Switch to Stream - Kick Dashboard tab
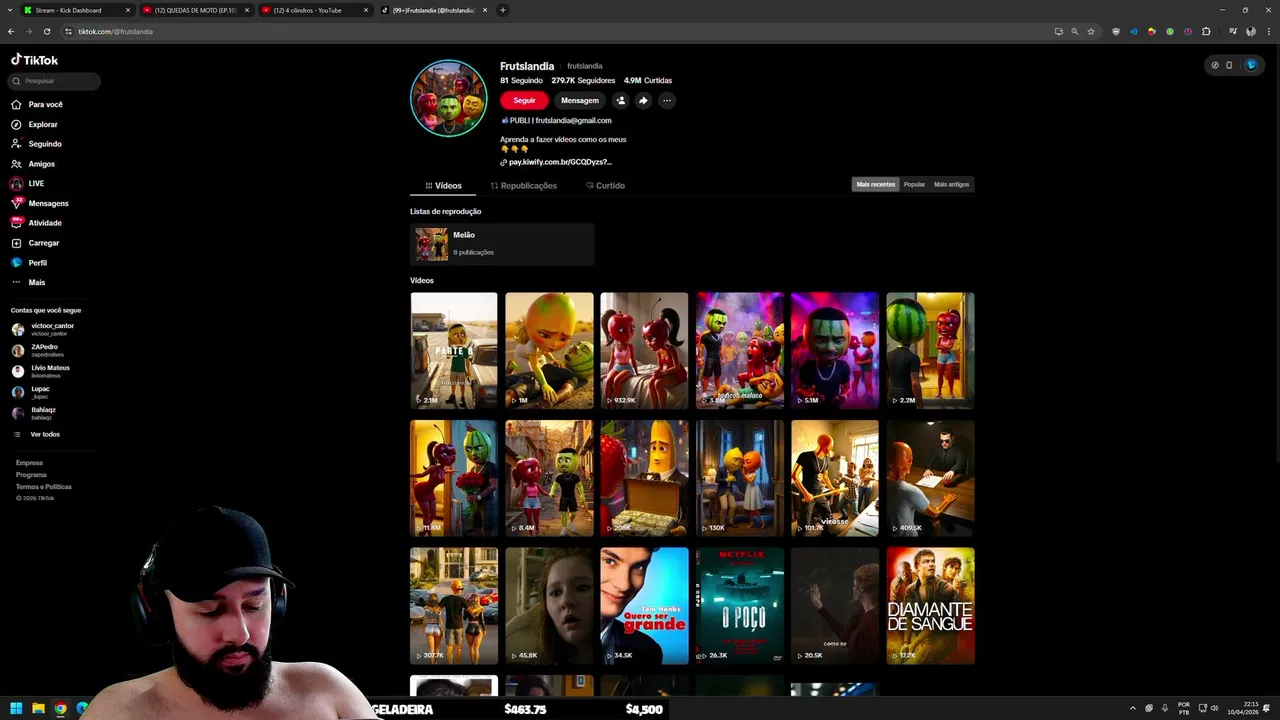This screenshot has height=720, width=1280. pyautogui.click(x=77, y=10)
